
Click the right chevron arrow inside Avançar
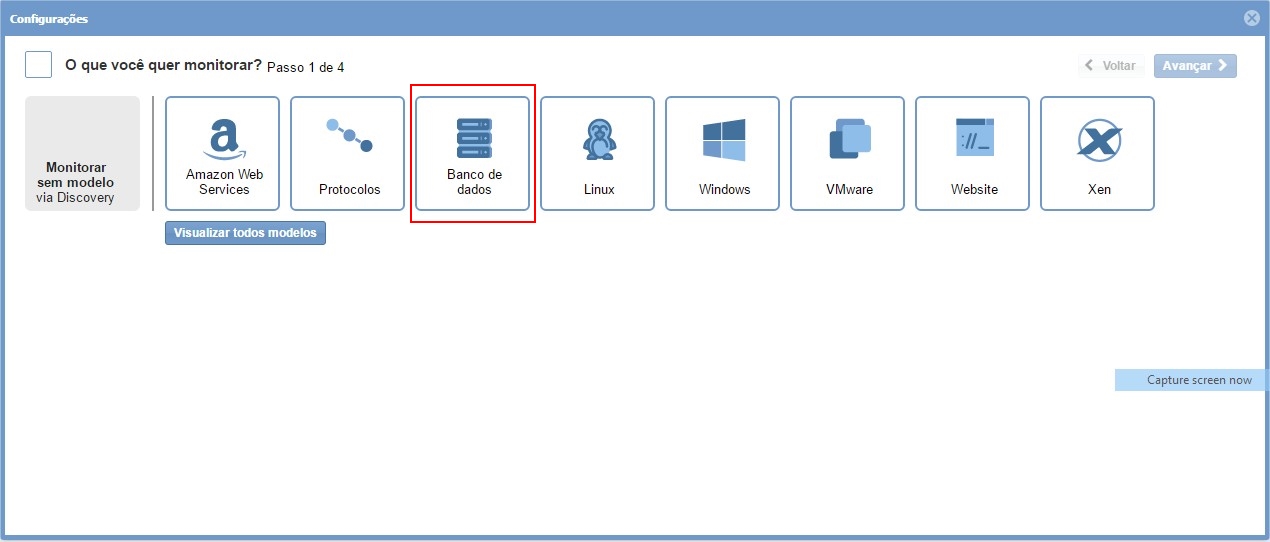point(1222,66)
